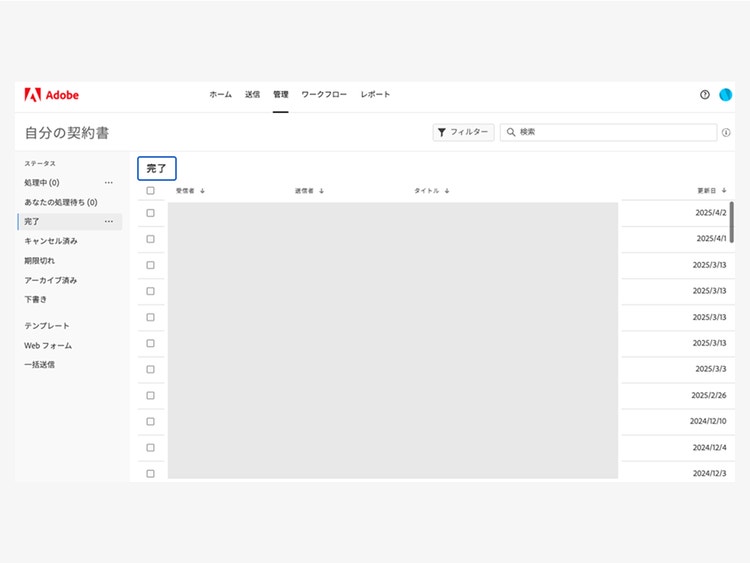Select アーカイブ済み status
Screen dimensions: 750x563
[x=51, y=280]
